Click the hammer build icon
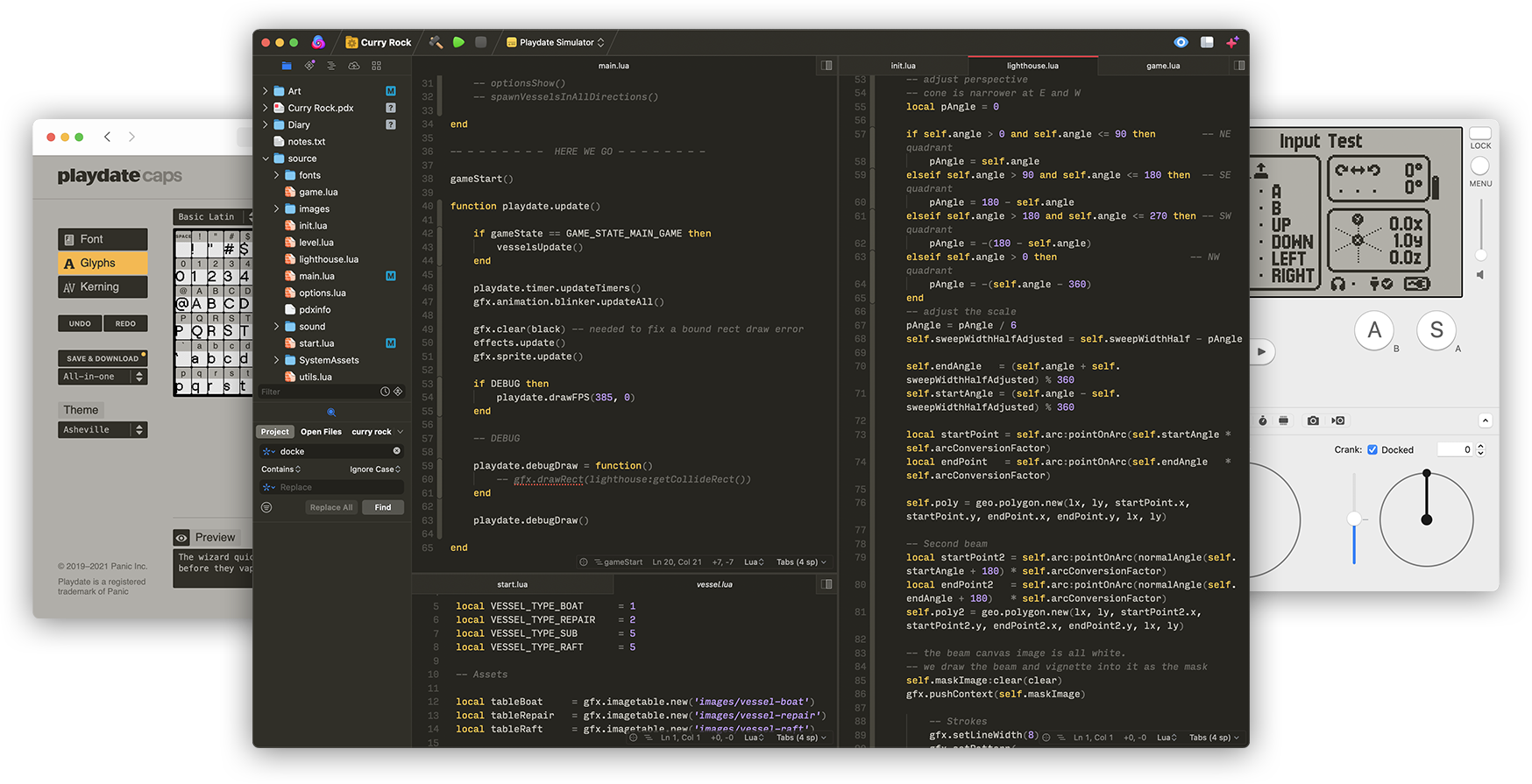1532x784 pixels. pos(436,42)
